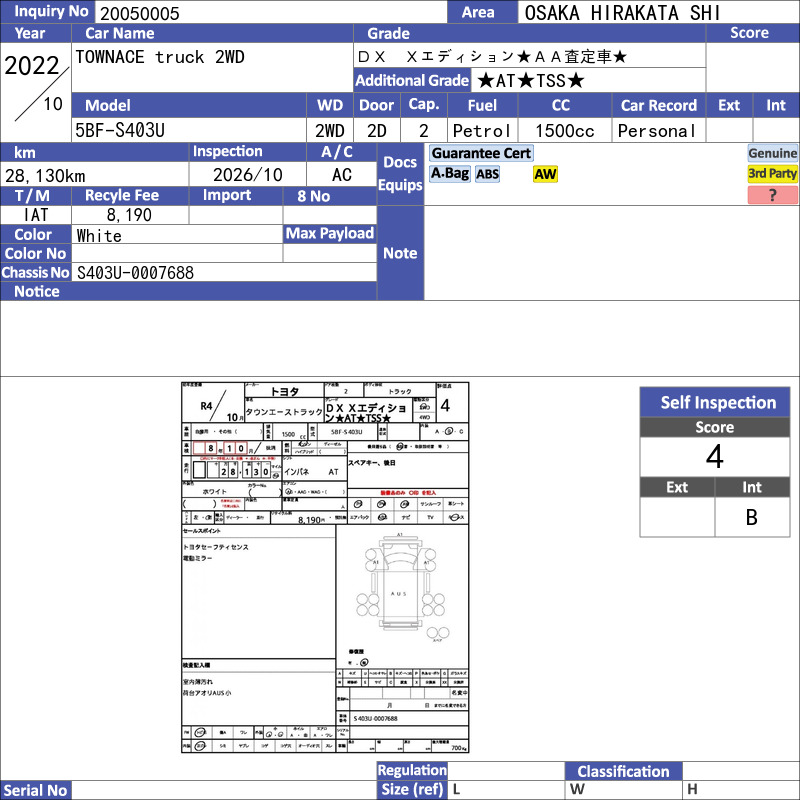The image size is (800, 800).
Task: Click the AC value under A/C
Action: [x=342, y=175]
